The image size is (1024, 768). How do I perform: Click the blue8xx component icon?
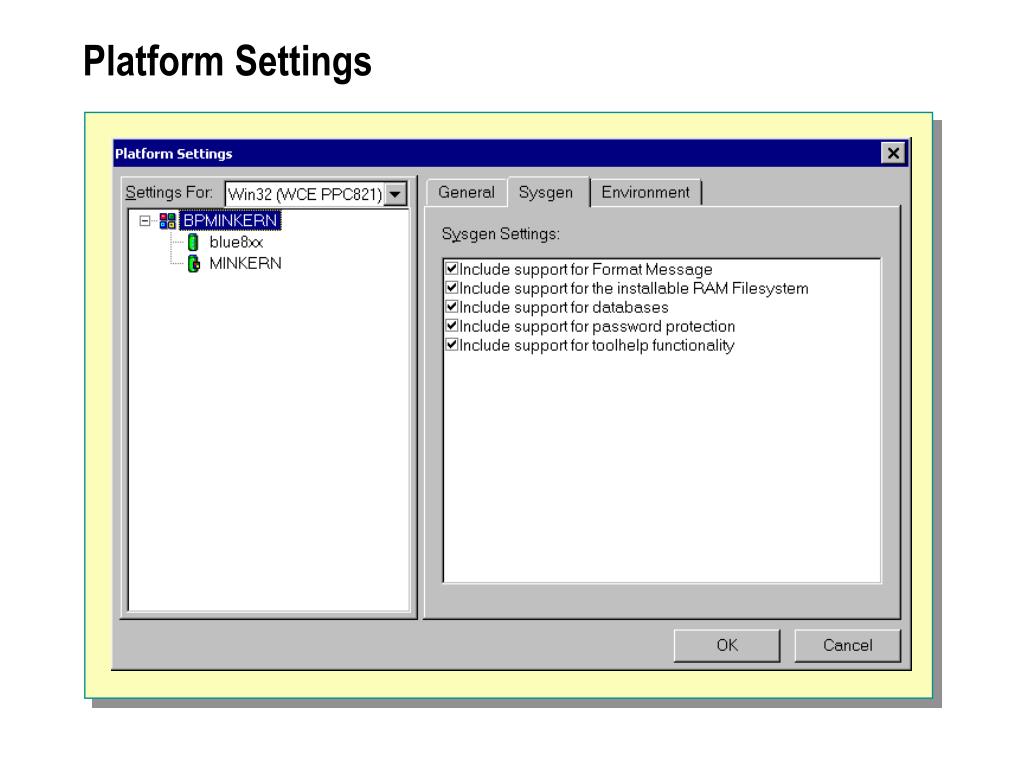click(x=193, y=242)
